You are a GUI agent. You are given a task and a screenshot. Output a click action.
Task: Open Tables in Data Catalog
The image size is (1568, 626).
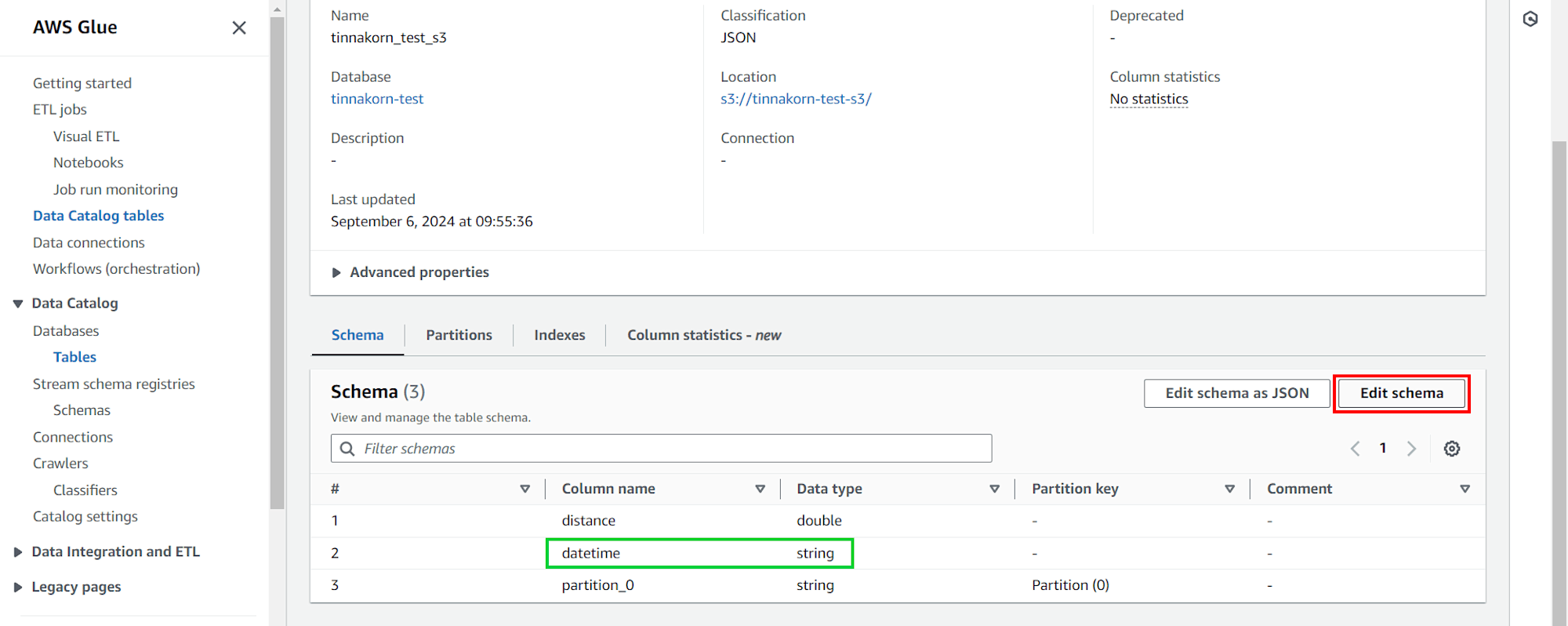74,357
